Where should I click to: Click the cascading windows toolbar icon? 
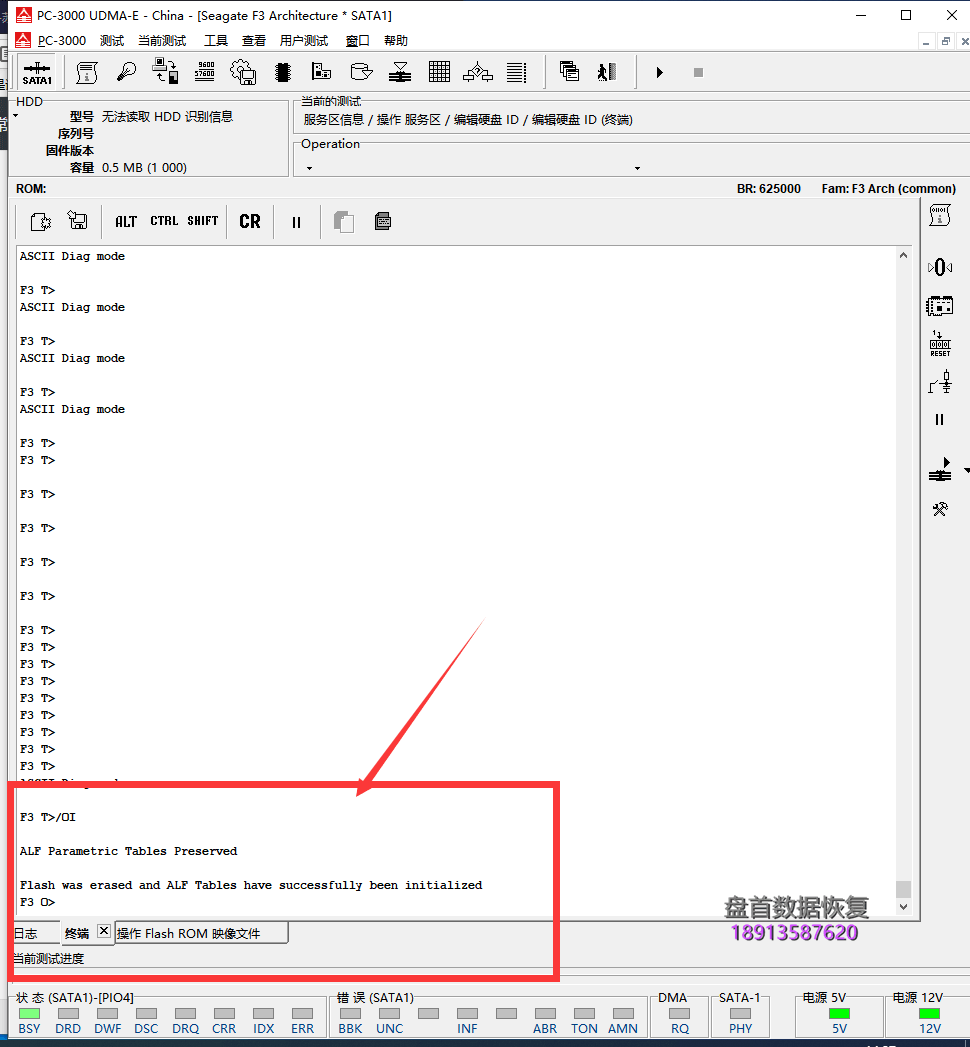(x=569, y=71)
